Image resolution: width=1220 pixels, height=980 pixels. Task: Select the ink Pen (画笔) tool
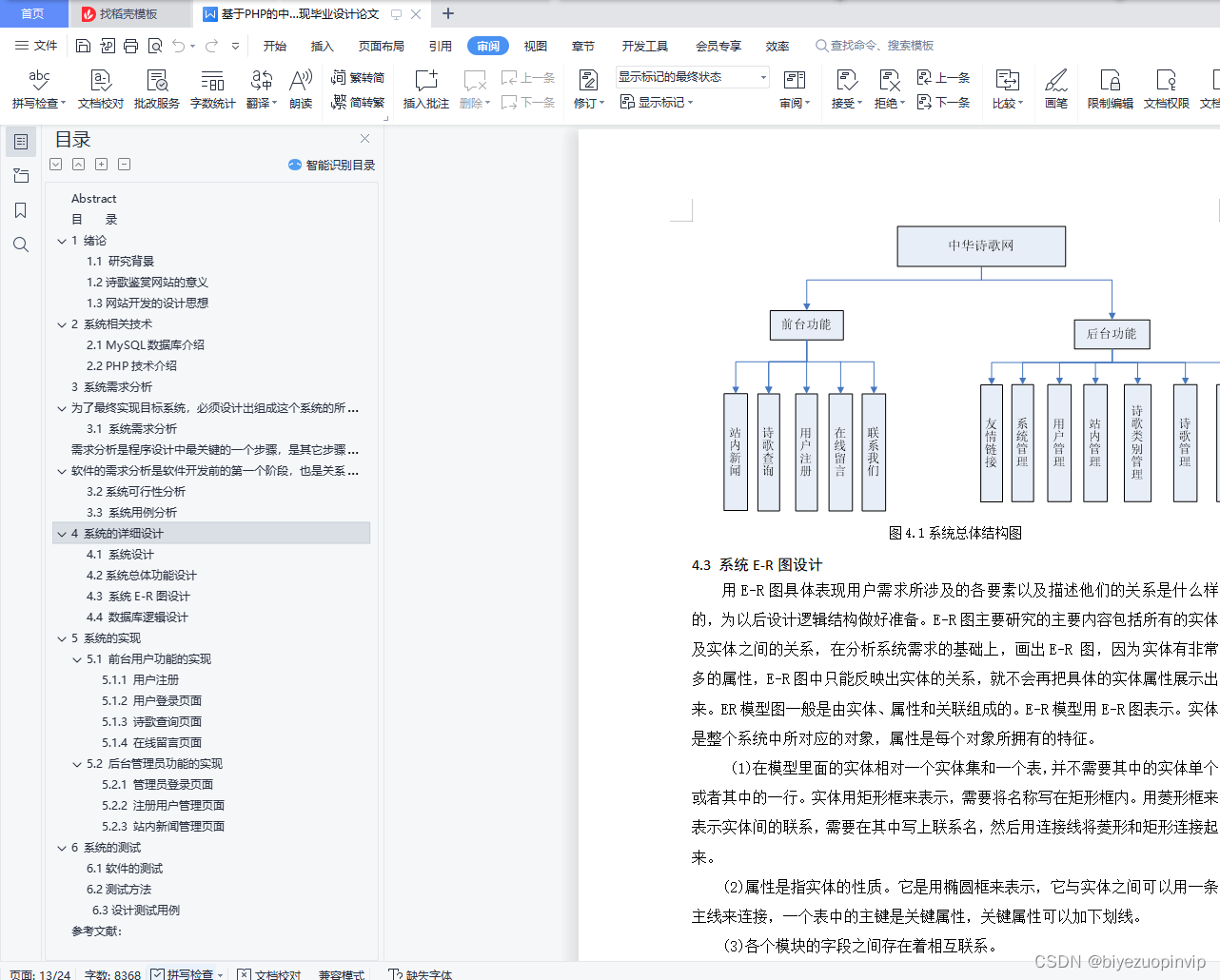click(x=1056, y=89)
